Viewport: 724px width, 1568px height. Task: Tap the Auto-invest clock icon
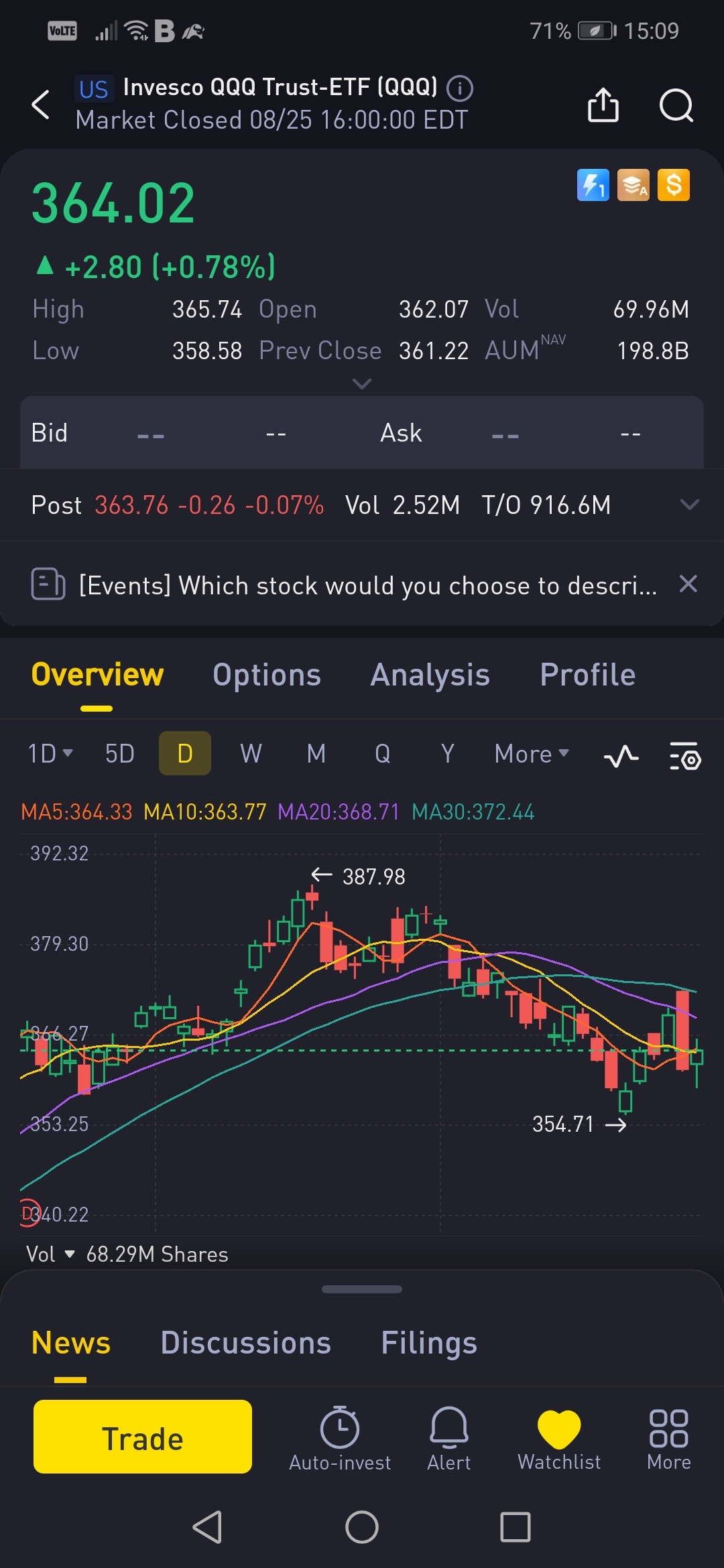[x=340, y=1427]
